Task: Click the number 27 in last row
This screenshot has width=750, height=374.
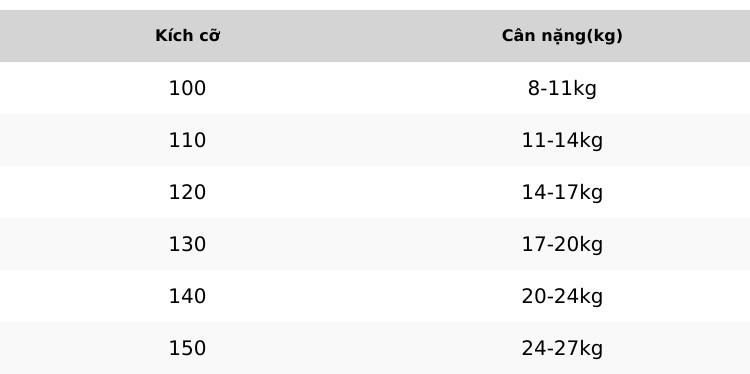Action: (567, 348)
